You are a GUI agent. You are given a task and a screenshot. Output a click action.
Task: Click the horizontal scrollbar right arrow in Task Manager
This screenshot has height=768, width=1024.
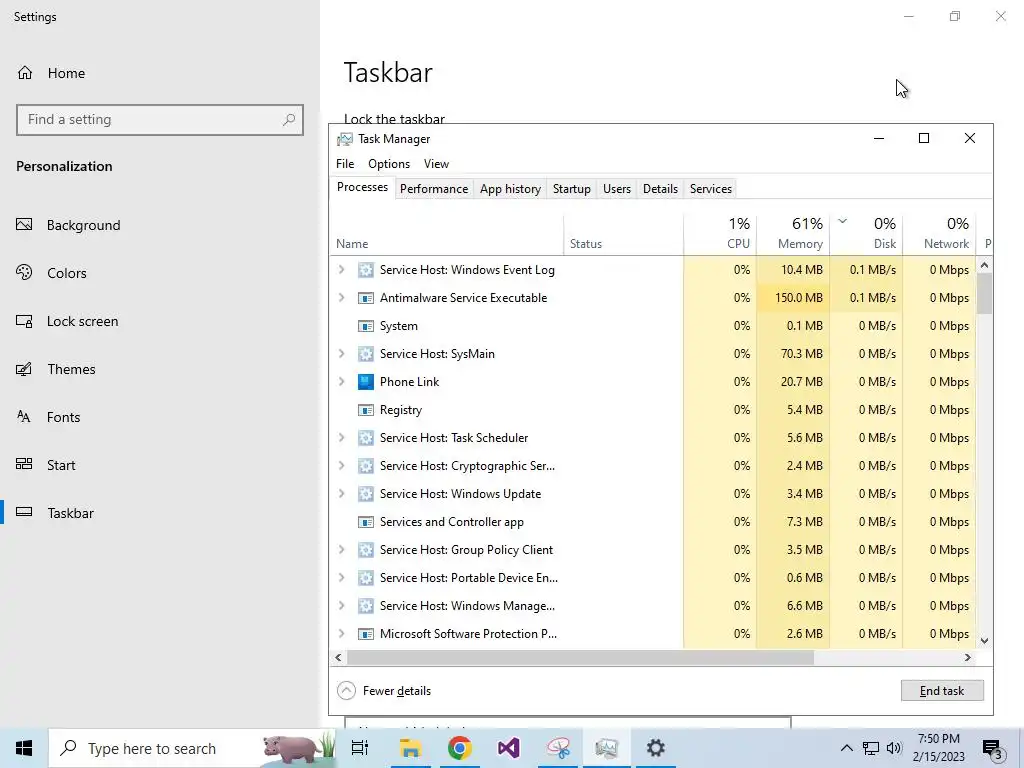[x=968, y=658]
